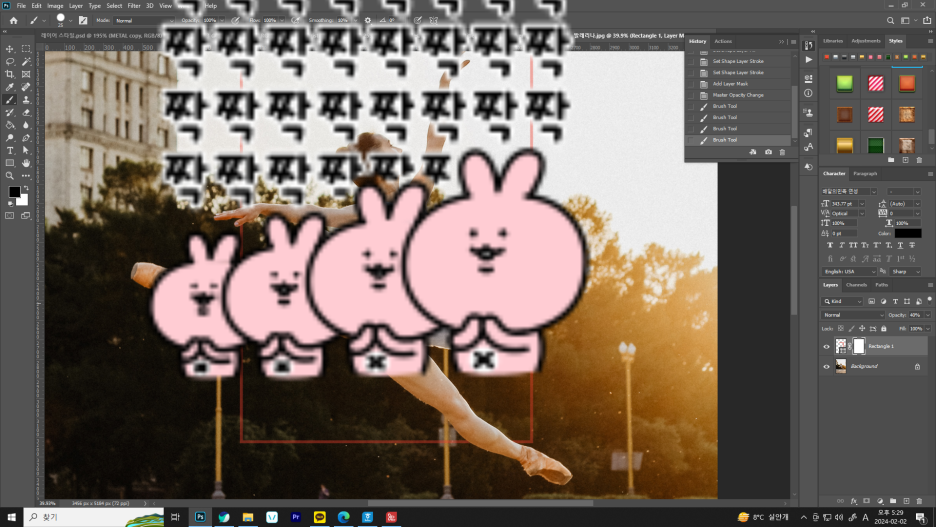Delete layer with trash icon

pyautogui.click(x=919, y=501)
